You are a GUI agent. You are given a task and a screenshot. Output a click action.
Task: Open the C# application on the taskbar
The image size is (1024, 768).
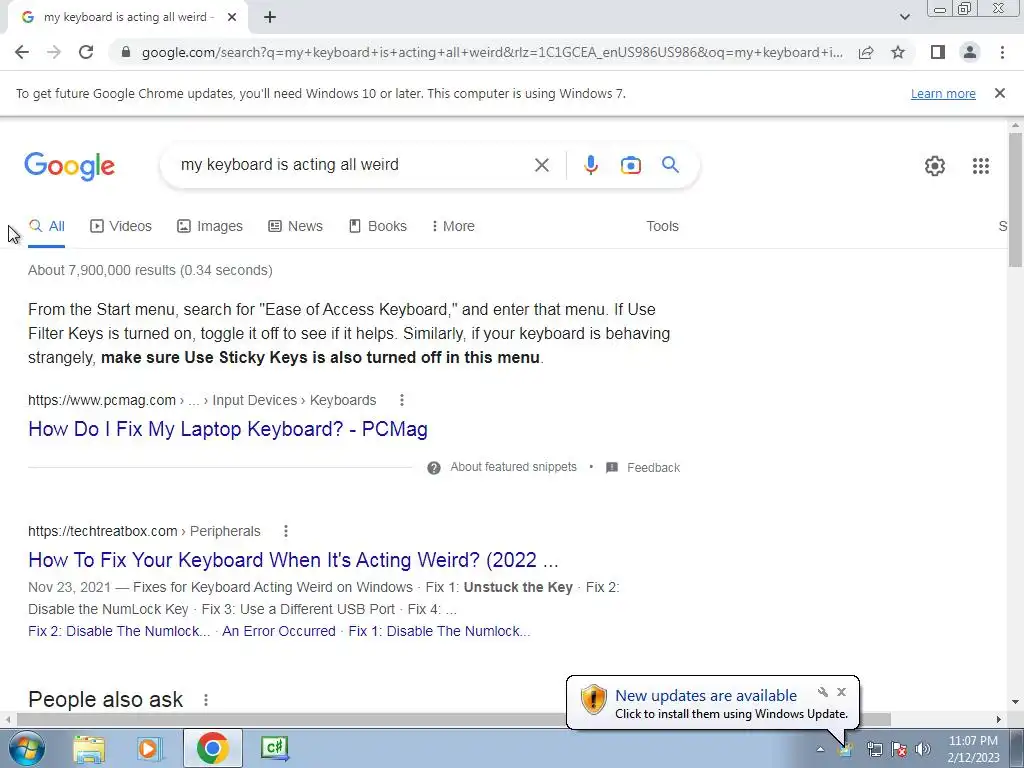tap(274, 748)
